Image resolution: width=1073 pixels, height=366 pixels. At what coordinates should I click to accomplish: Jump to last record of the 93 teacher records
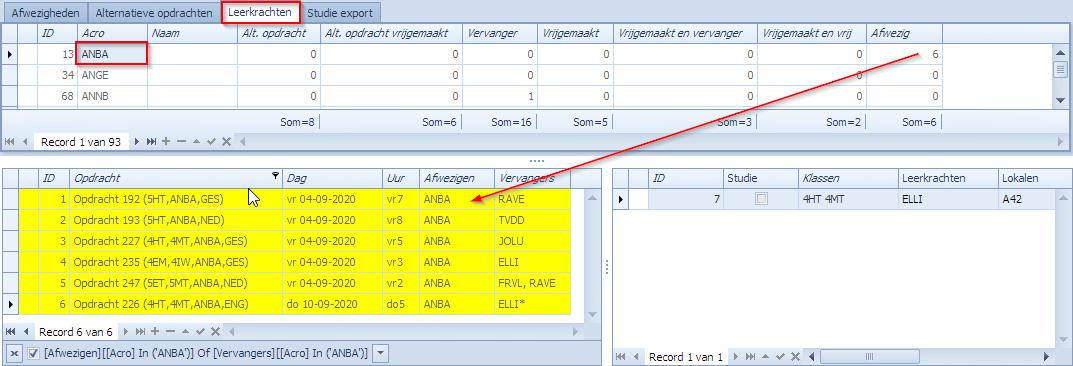point(151,142)
